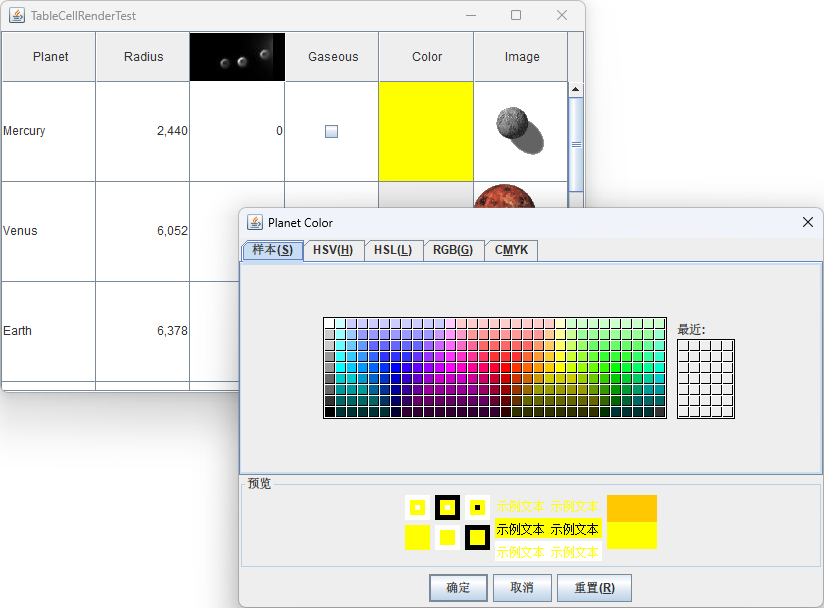
Task: Click the Radius column header
Action: (143, 57)
